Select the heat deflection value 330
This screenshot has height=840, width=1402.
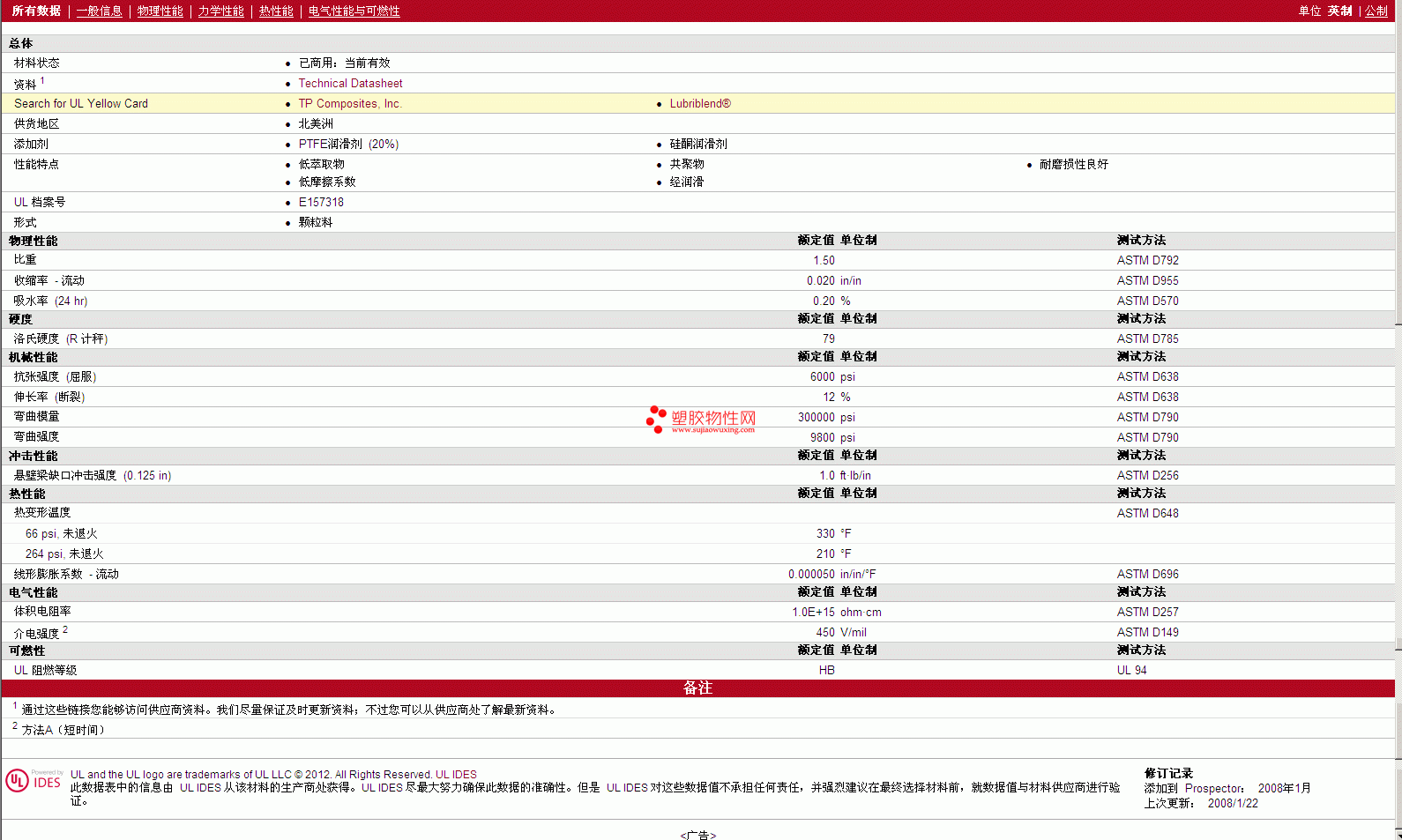click(x=826, y=534)
